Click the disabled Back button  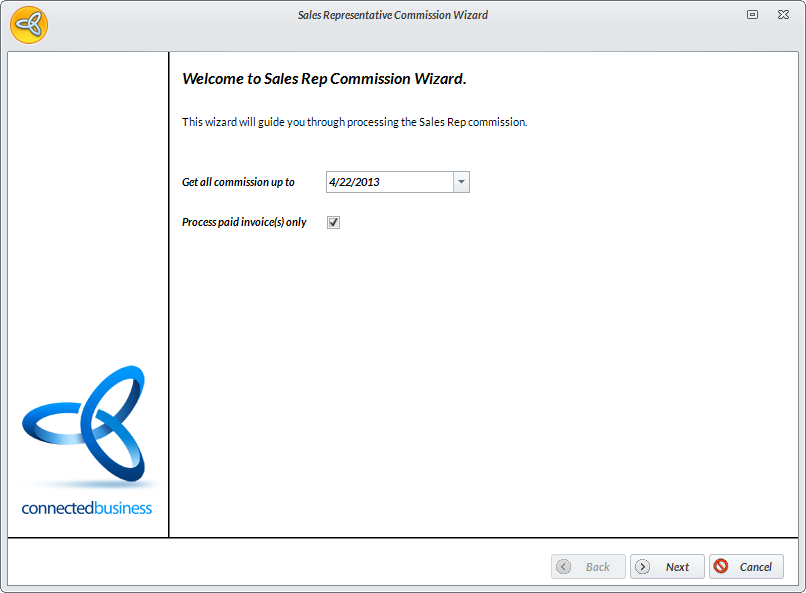click(588, 566)
